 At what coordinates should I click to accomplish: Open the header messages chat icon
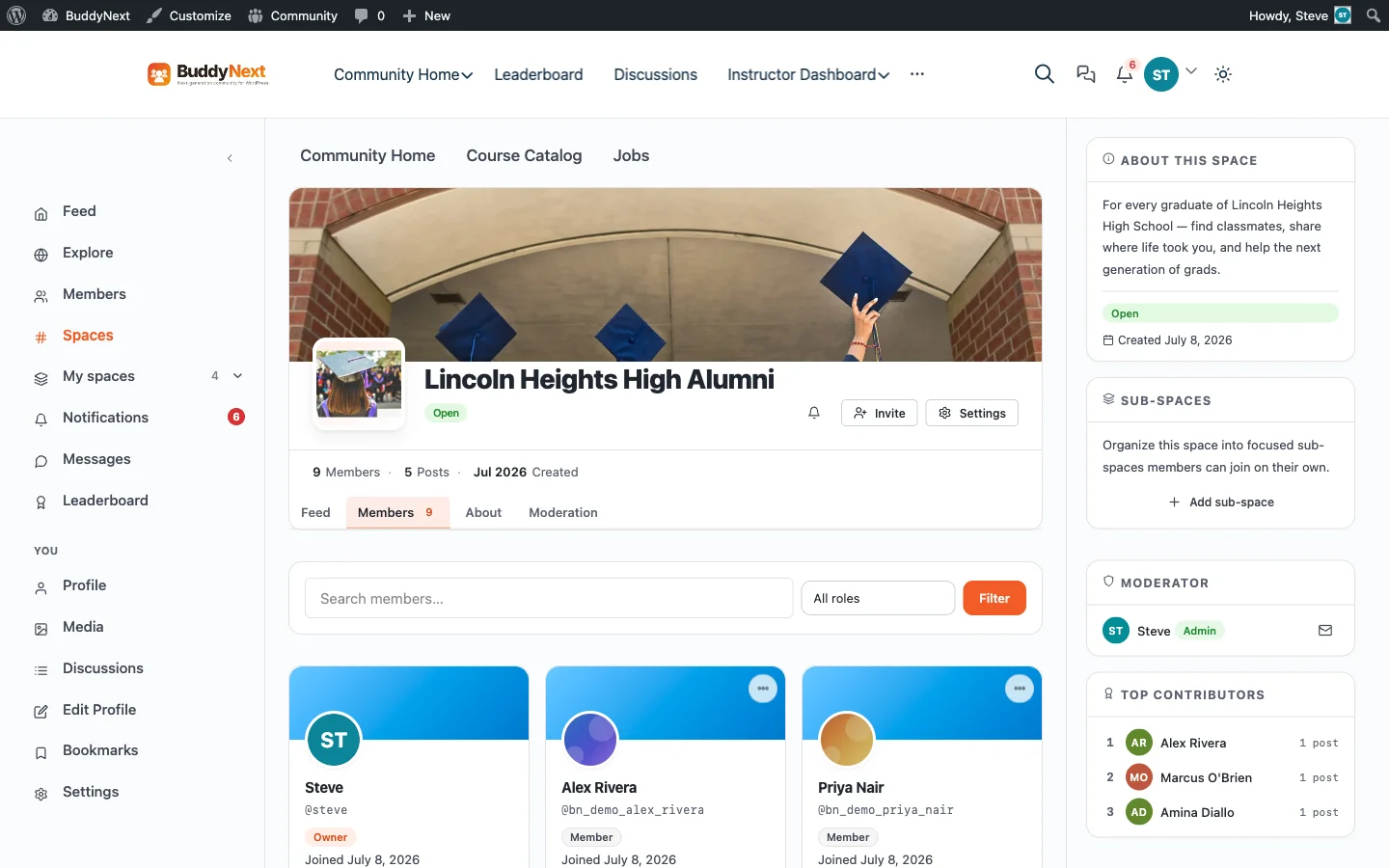point(1086,74)
